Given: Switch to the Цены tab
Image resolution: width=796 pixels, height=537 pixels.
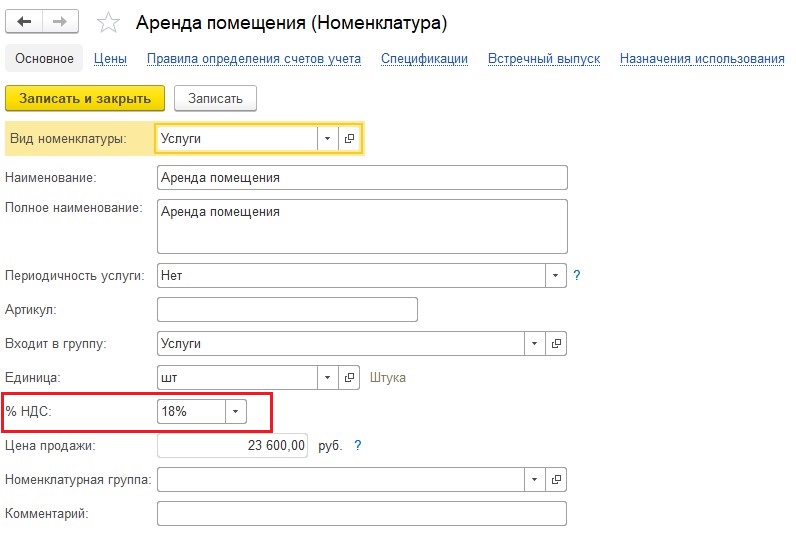Looking at the screenshot, I should pos(110,59).
